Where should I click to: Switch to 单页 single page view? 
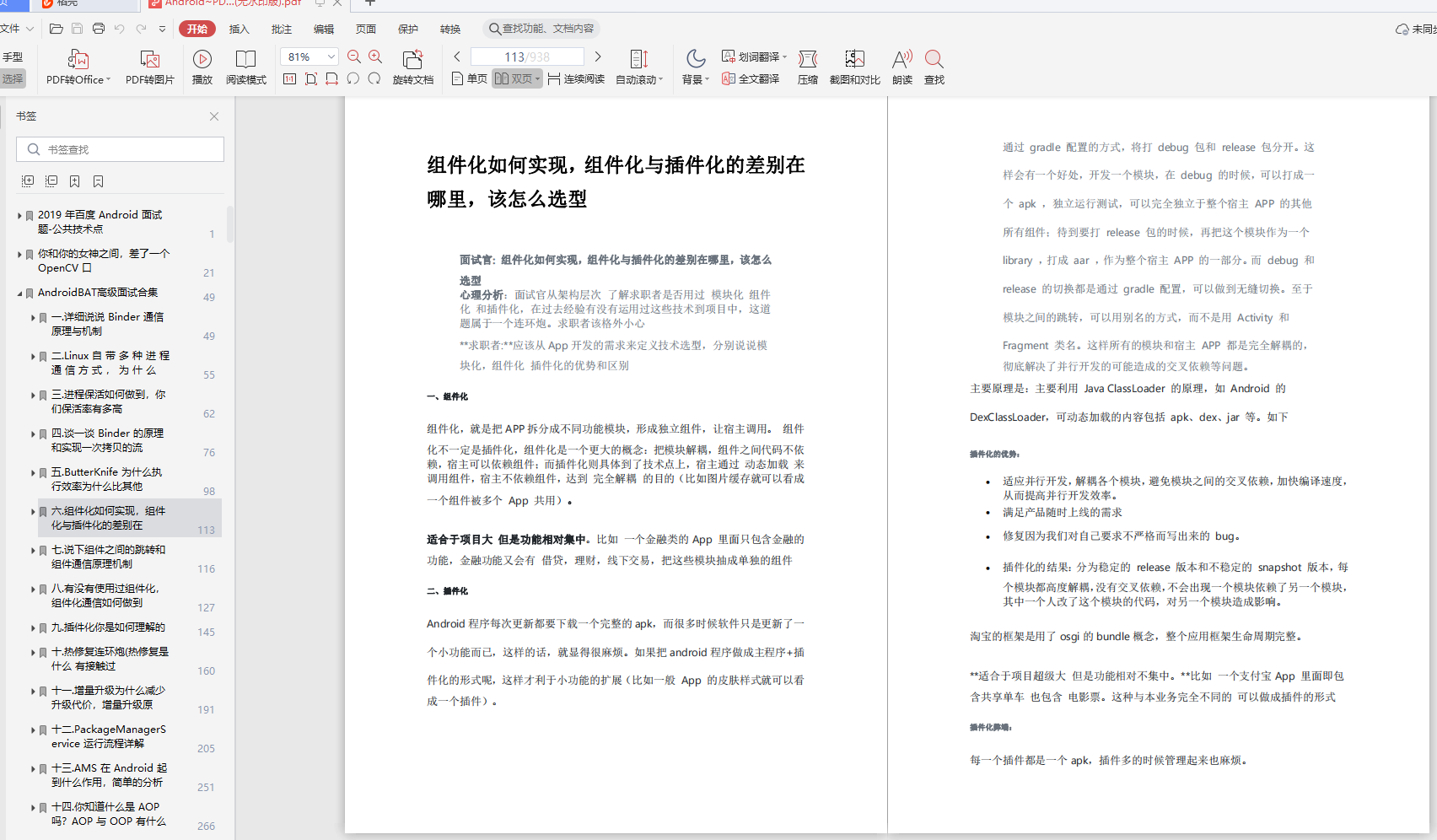point(470,79)
